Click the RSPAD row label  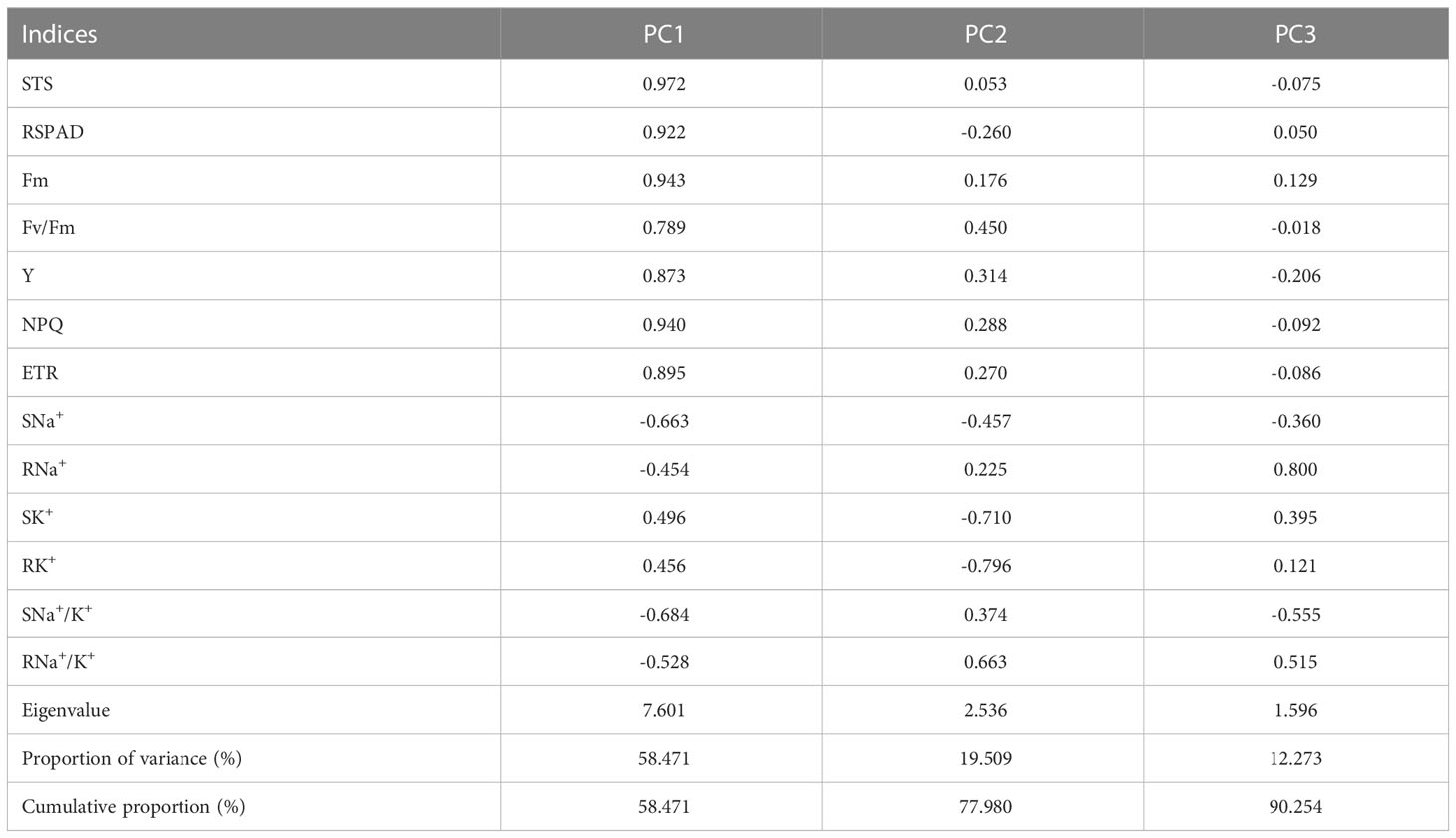[x=53, y=132]
